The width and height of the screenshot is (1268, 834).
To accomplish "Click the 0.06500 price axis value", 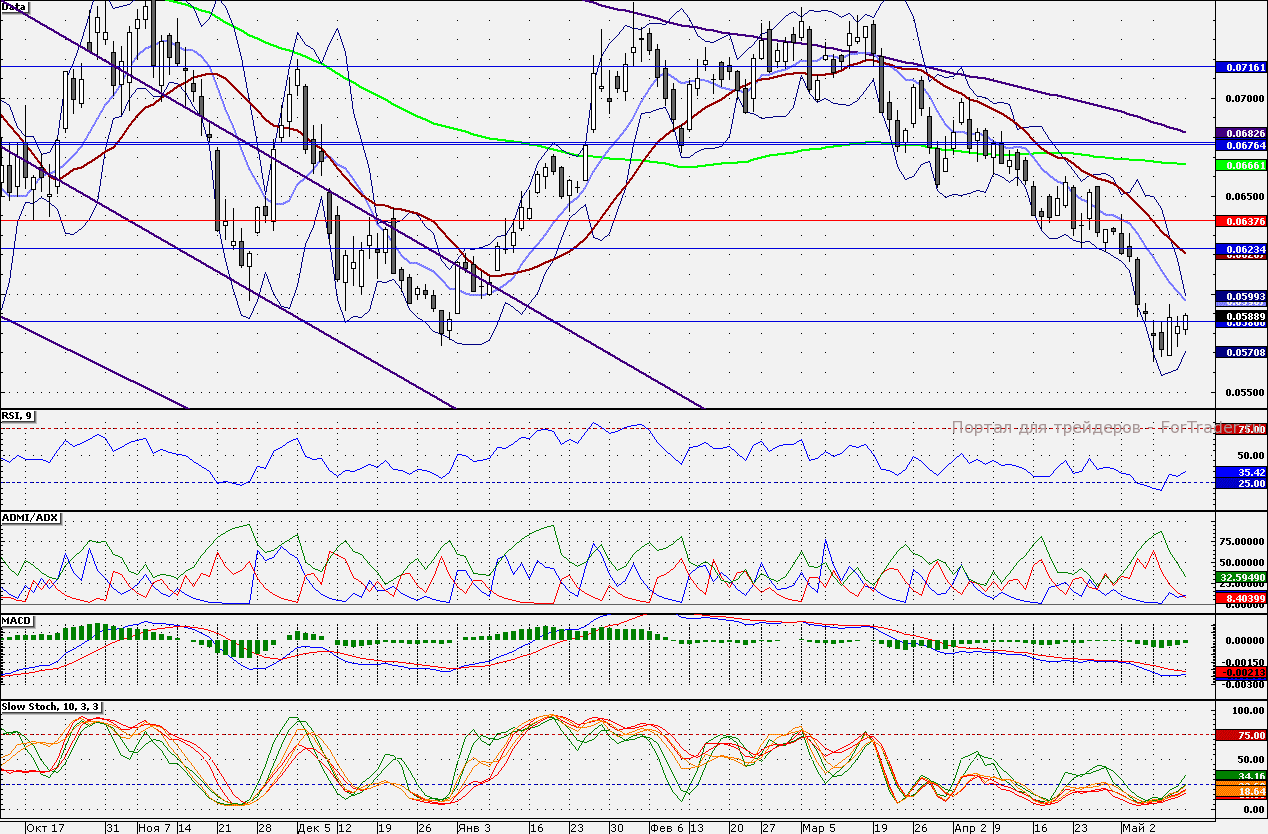I will (x=1245, y=197).
